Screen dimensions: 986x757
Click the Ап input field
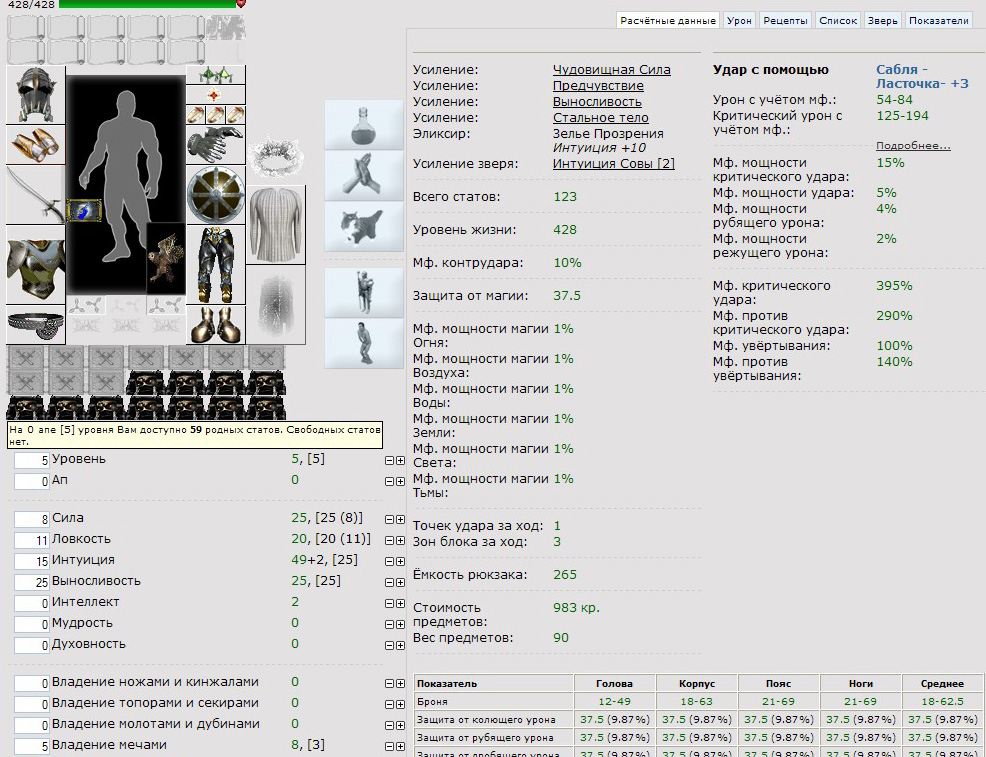coord(31,482)
